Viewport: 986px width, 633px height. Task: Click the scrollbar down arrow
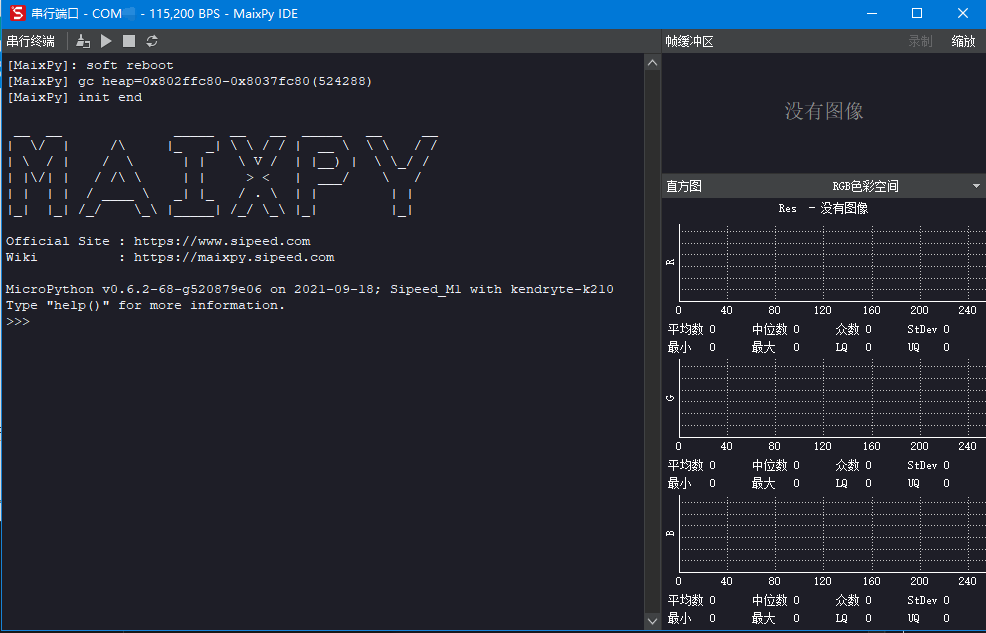tap(652, 620)
